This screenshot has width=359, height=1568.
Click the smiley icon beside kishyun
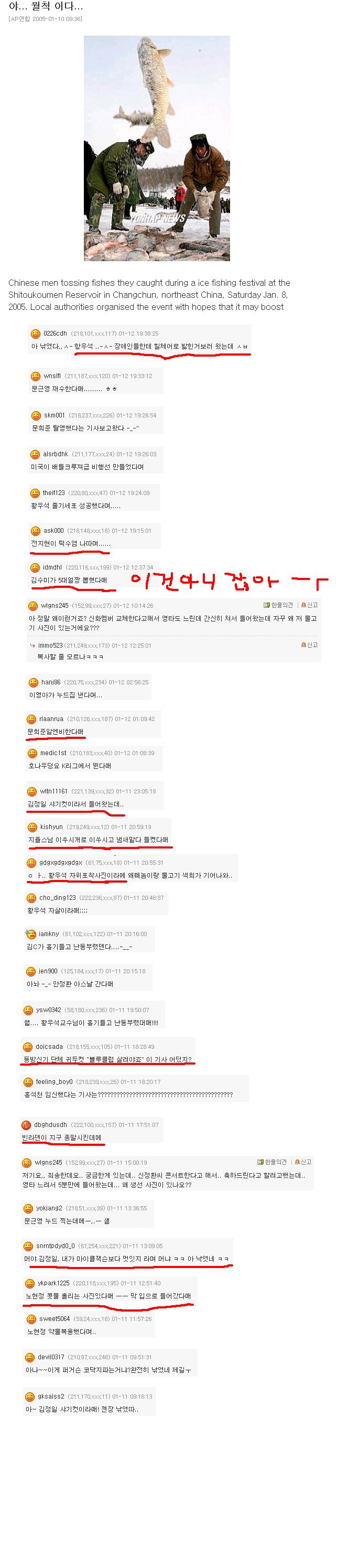pos(32,826)
